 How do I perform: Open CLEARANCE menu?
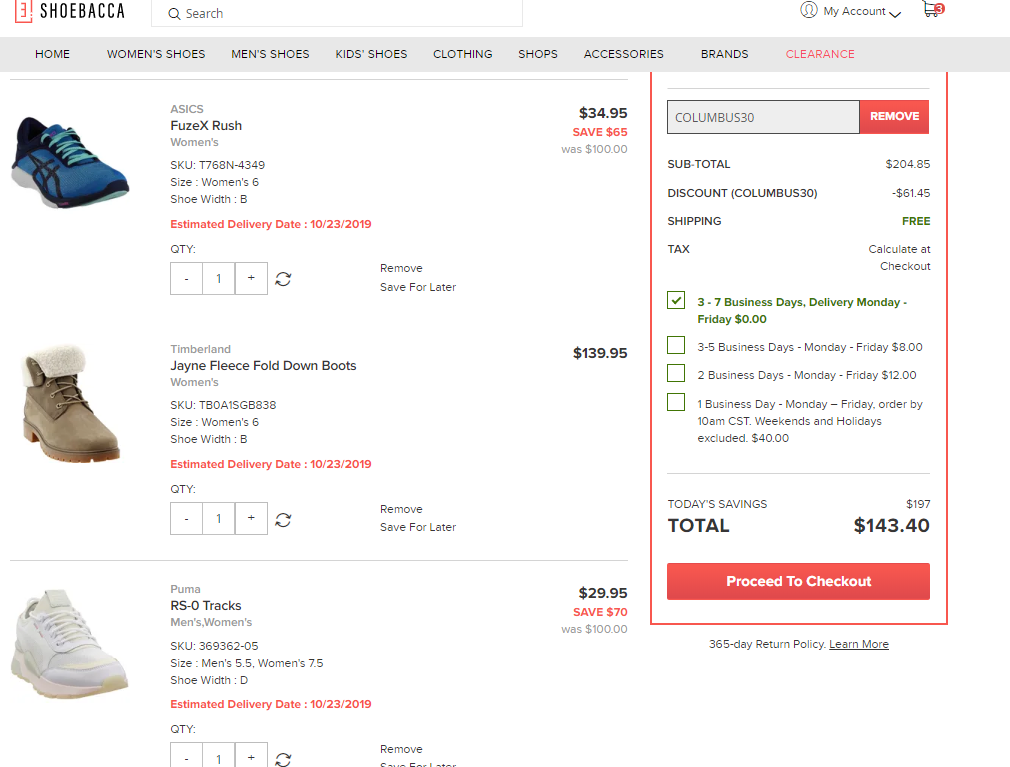820,54
